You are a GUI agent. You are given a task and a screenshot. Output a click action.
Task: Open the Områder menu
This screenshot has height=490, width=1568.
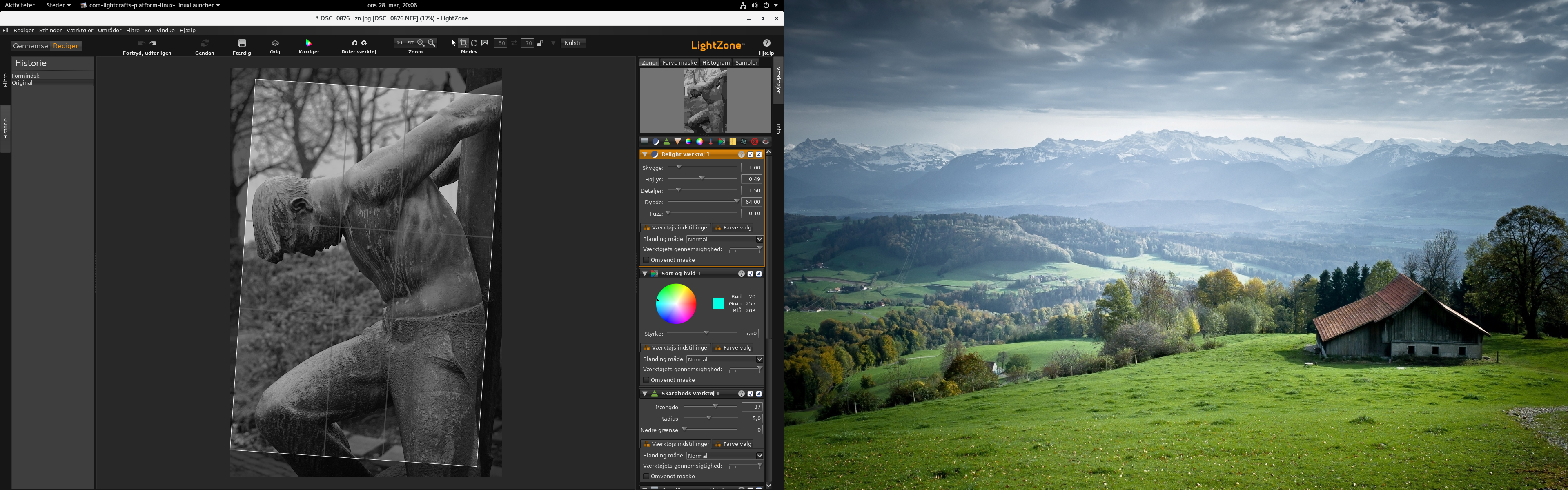point(109,31)
